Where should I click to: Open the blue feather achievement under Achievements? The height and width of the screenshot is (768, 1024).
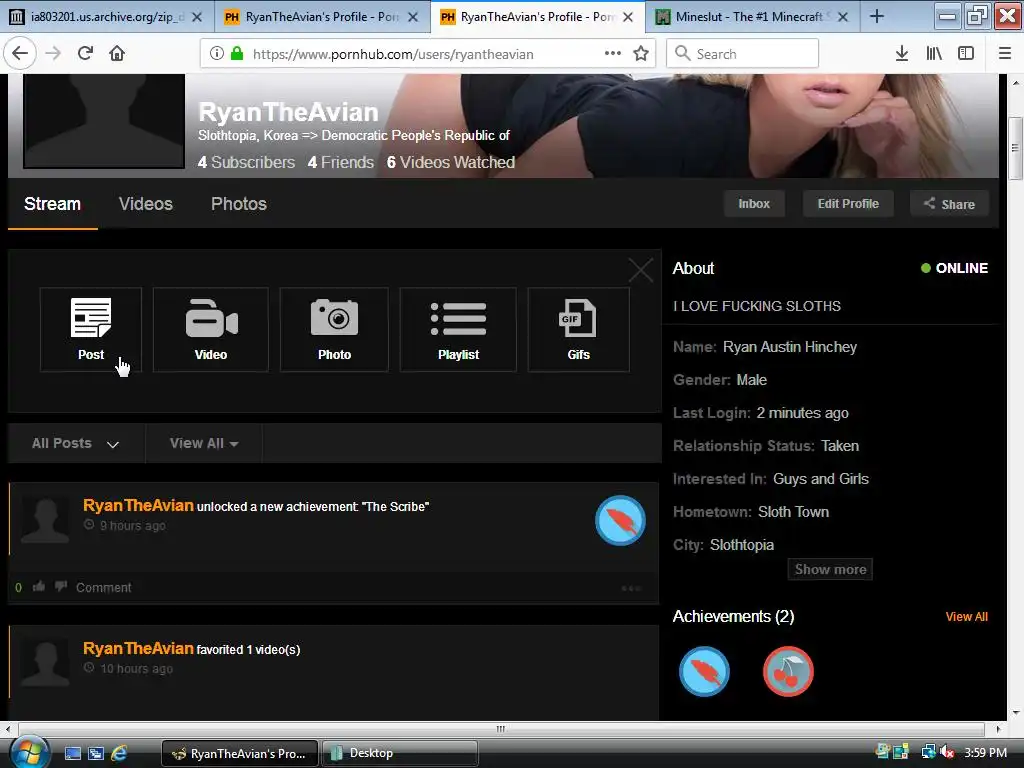click(704, 671)
